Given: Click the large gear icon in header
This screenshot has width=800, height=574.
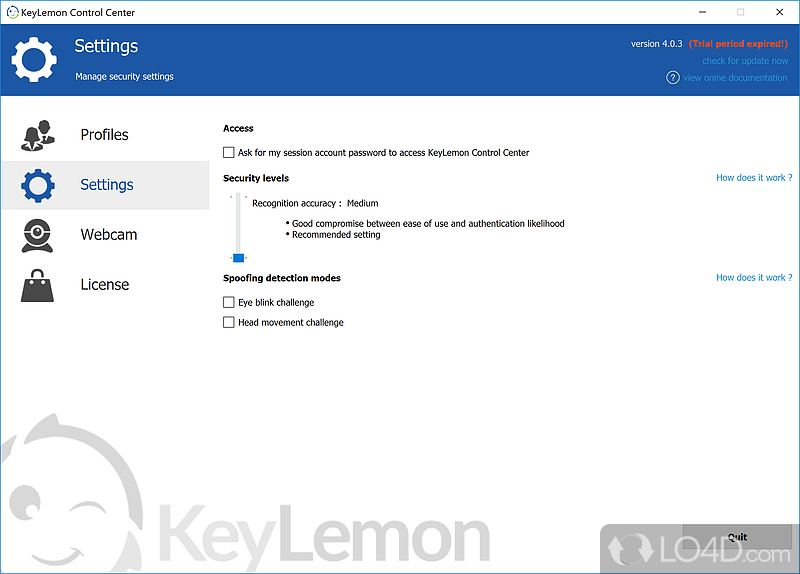Looking at the screenshot, I should click(34, 59).
